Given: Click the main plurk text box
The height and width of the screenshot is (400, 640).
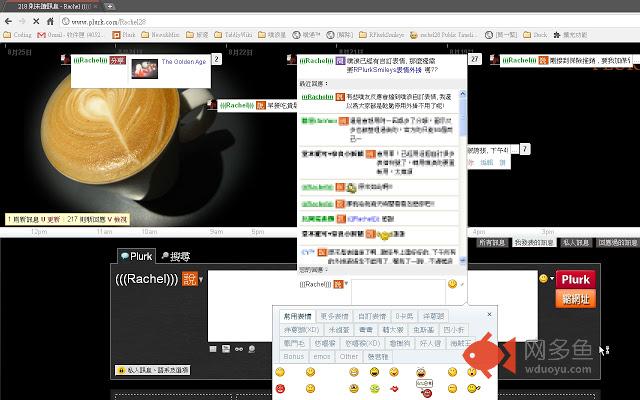Looking at the screenshot, I should pyautogui.click(x=372, y=306).
